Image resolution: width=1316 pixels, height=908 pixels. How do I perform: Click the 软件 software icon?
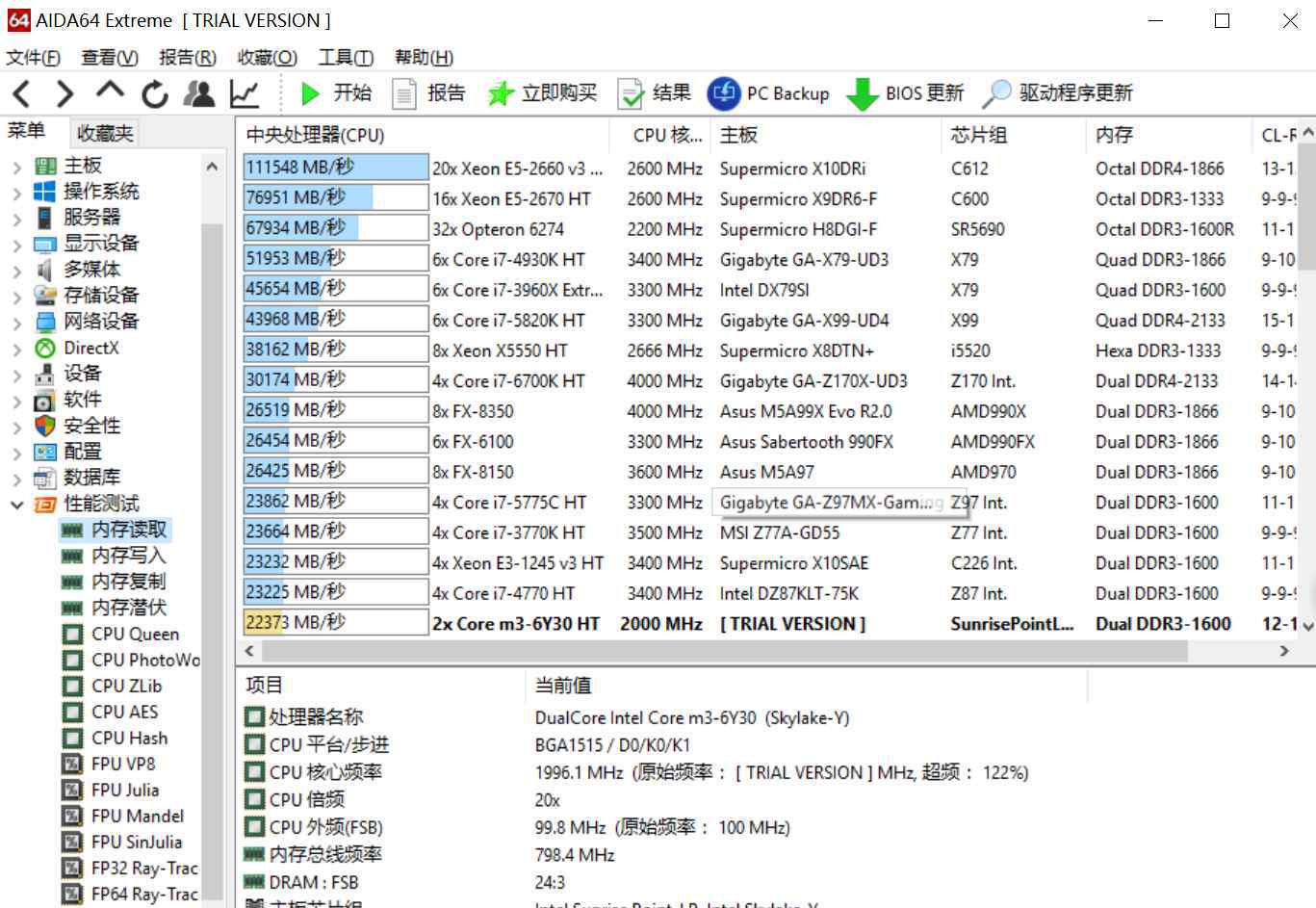click(x=45, y=401)
